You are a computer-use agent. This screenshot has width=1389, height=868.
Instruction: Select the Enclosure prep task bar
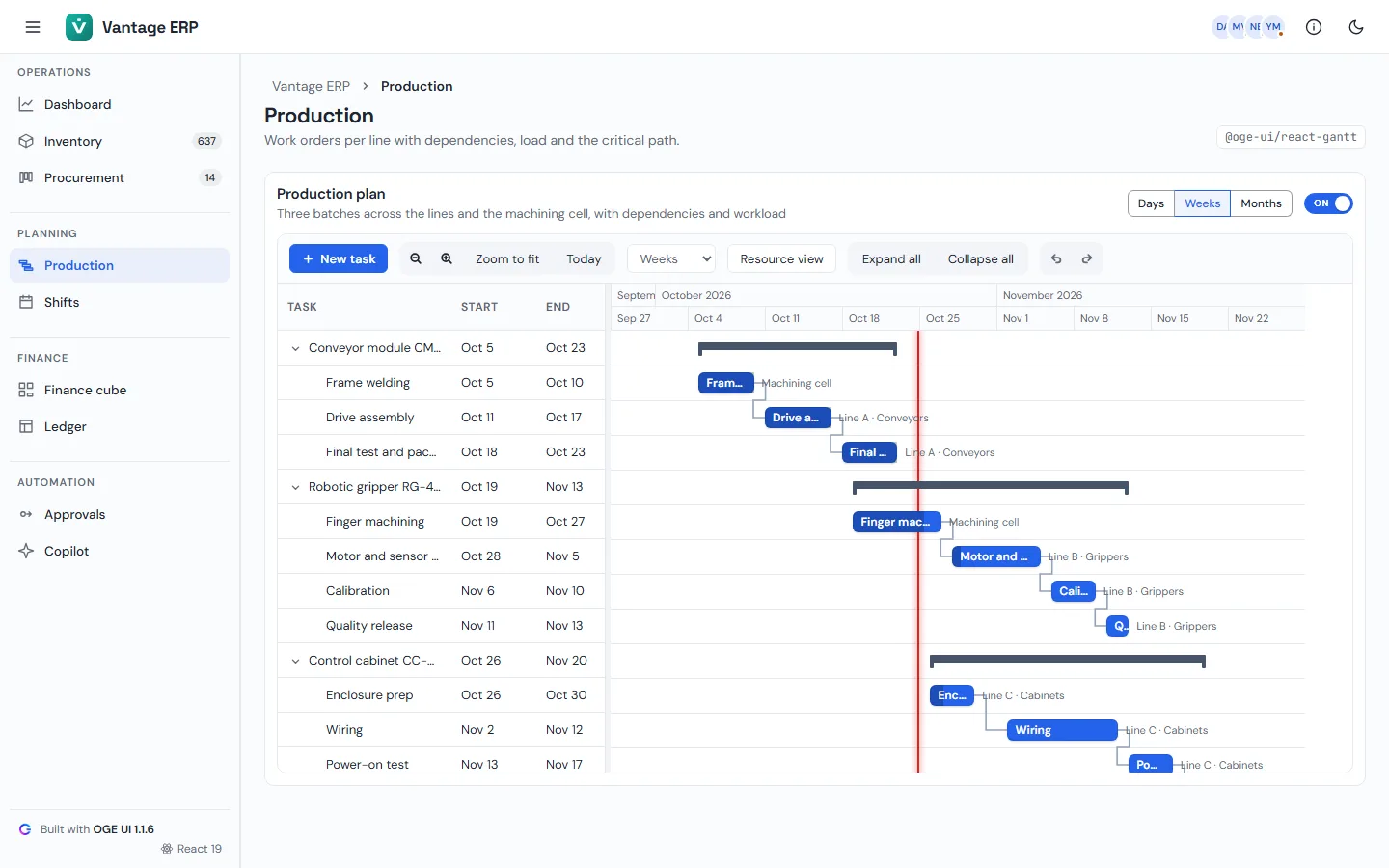pyautogui.click(x=952, y=695)
